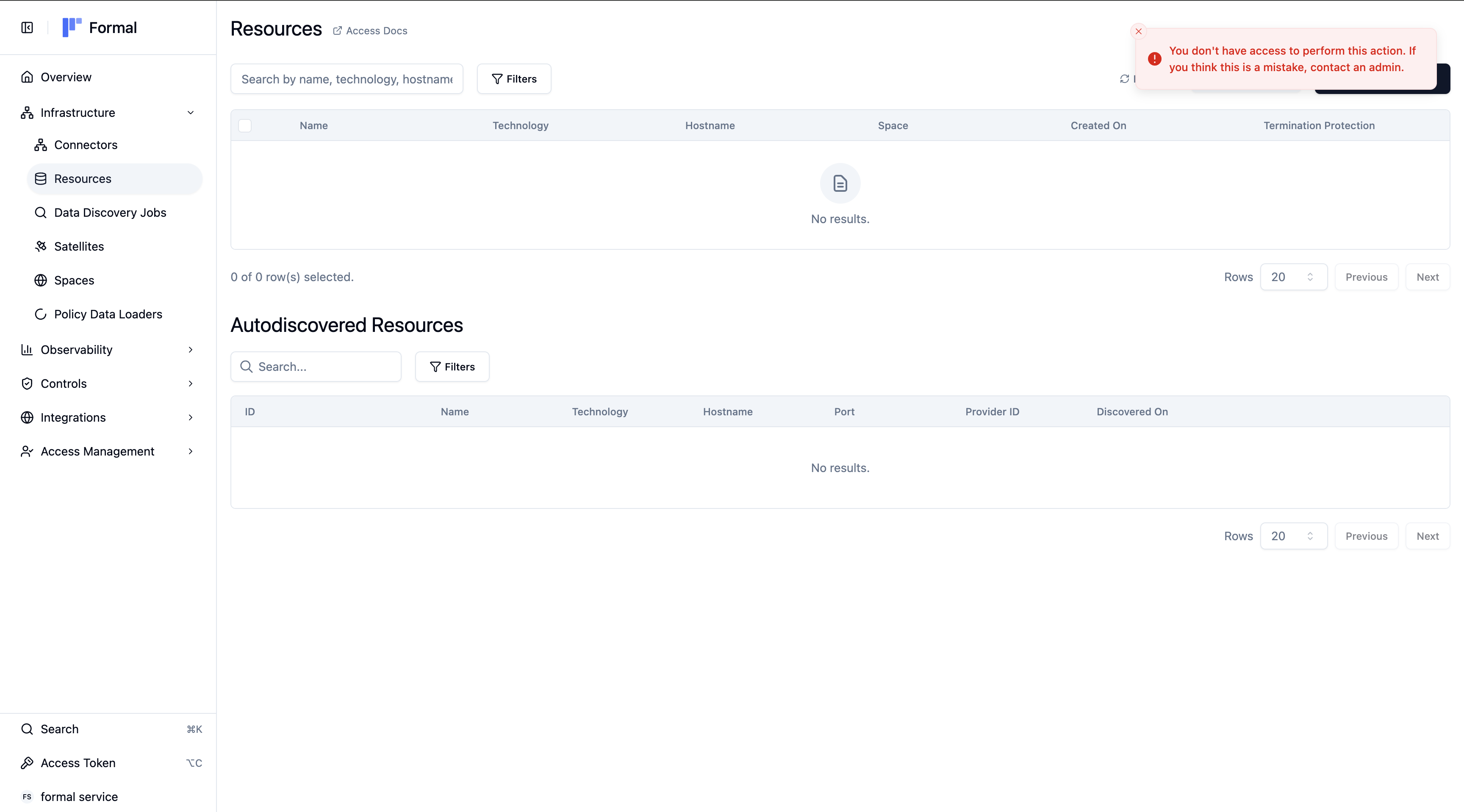
Task: Click the Policy Data Loaders icon
Action: pyautogui.click(x=40, y=314)
